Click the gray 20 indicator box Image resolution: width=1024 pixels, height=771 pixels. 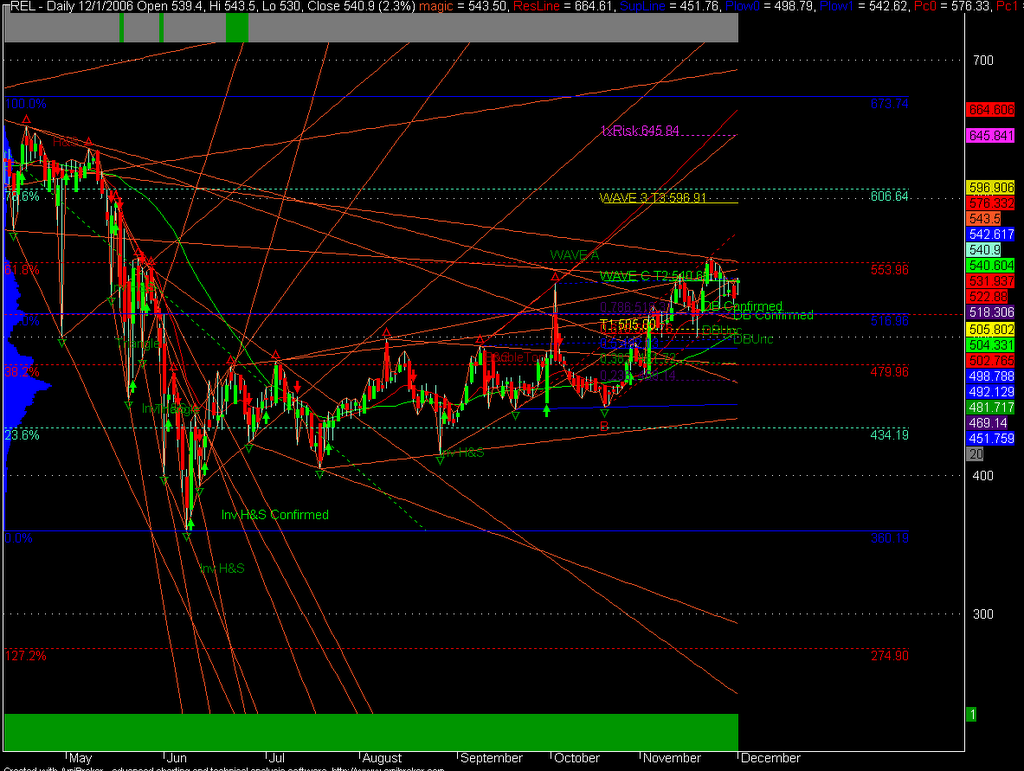[x=975, y=454]
